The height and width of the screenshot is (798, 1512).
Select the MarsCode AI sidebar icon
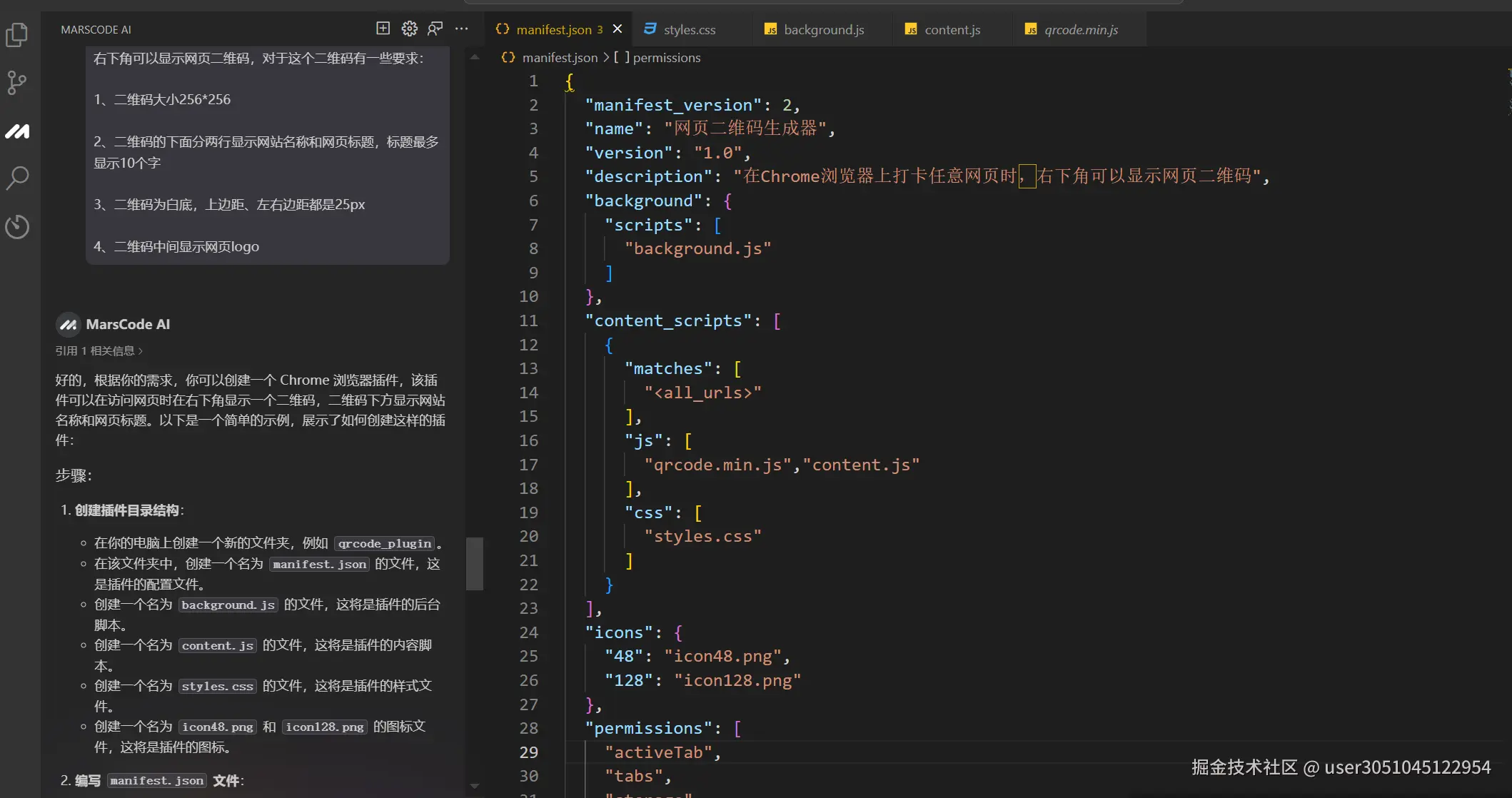click(17, 131)
